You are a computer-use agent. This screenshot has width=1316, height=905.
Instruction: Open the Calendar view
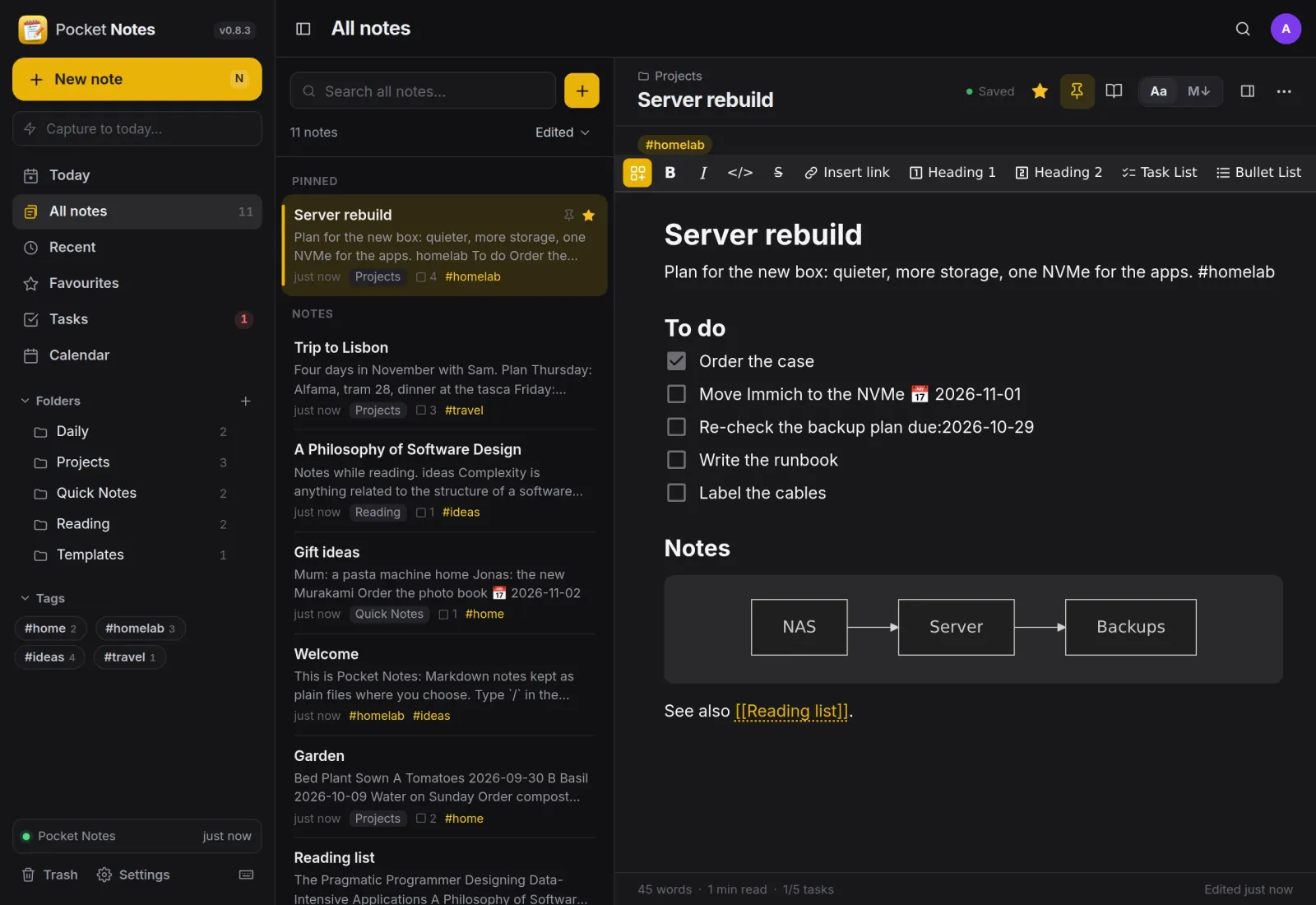click(137, 355)
